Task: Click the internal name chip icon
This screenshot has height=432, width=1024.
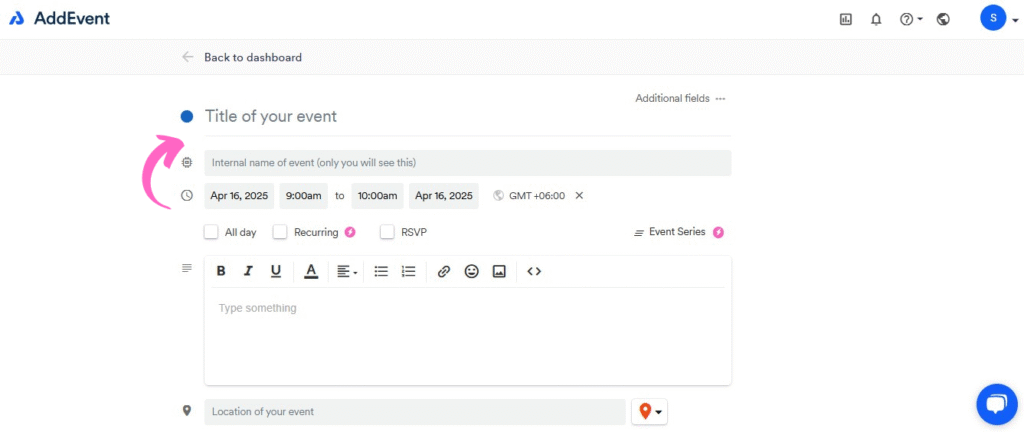Action: (187, 162)
